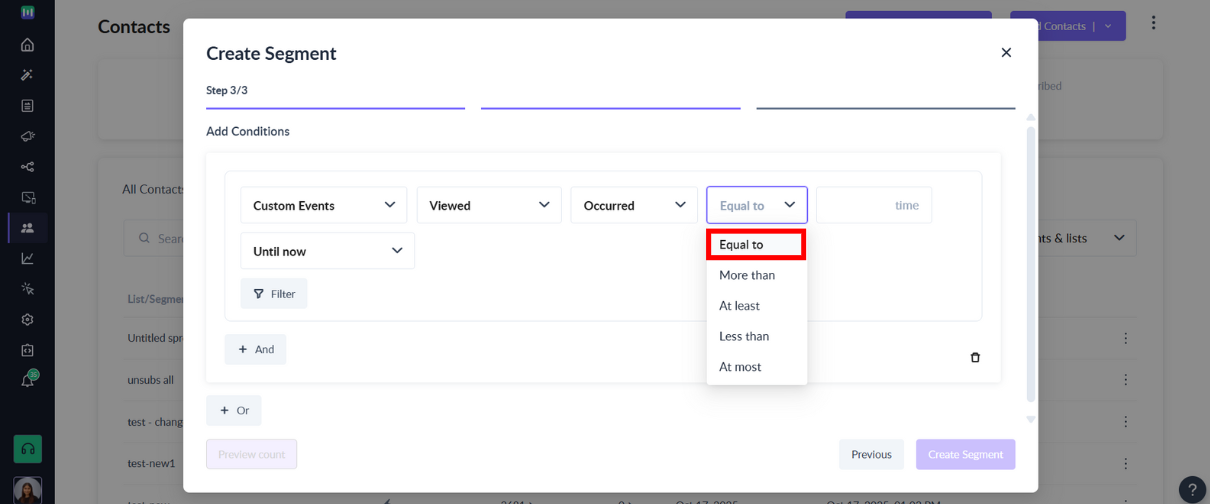1210x504 pixels.
Task: Click the dialog vertical scrollbar
Action: (1031, 264)
